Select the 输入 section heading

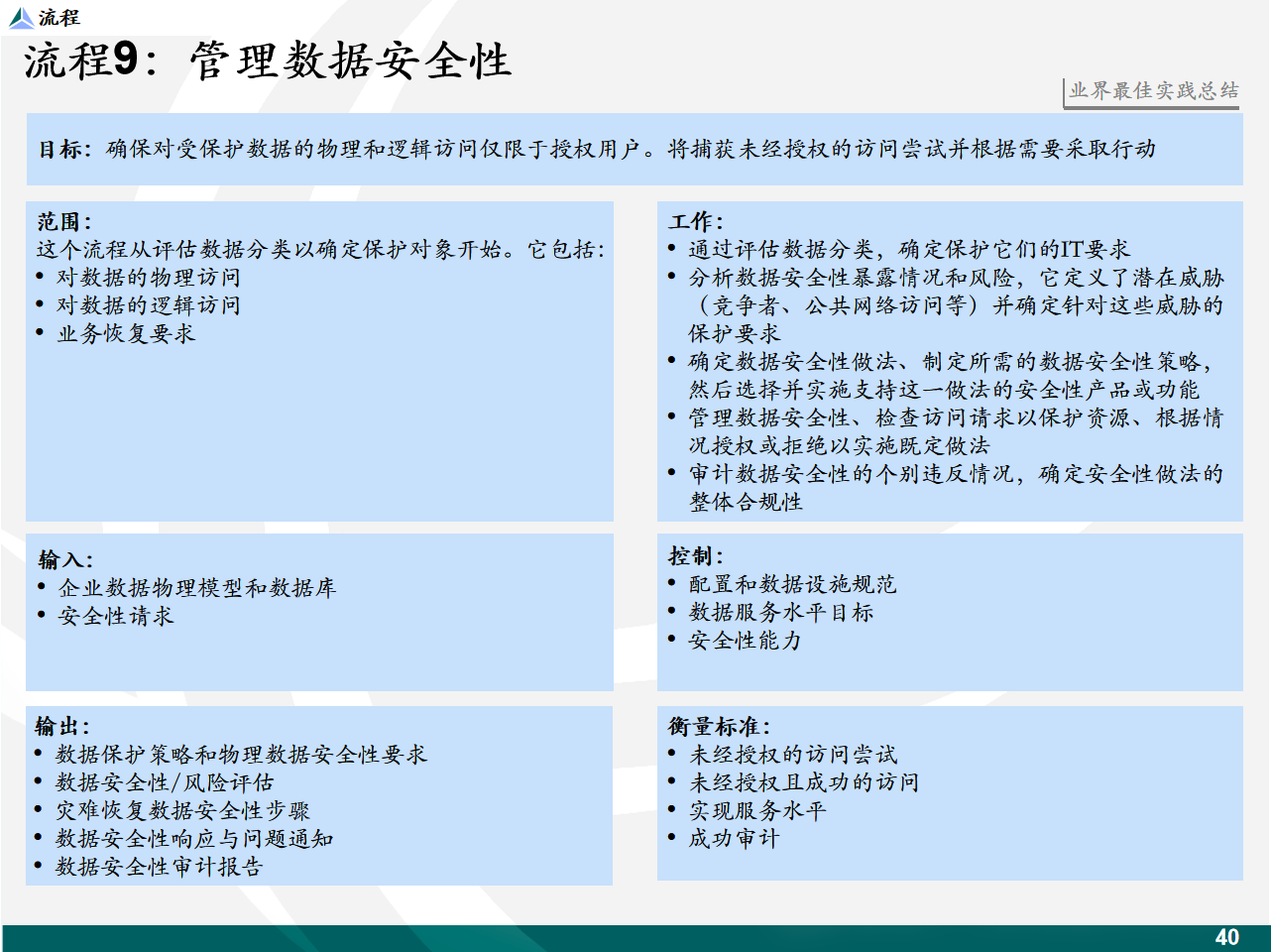65,559
